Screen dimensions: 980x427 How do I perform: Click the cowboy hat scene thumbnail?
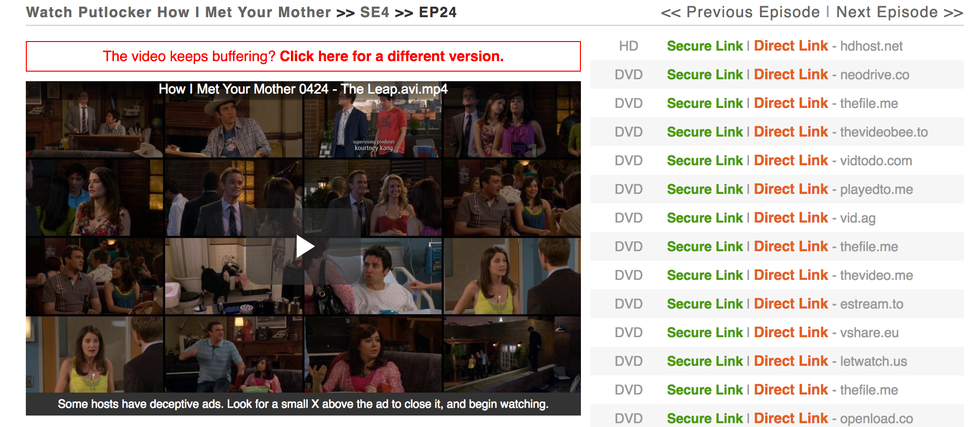(234, 119)
